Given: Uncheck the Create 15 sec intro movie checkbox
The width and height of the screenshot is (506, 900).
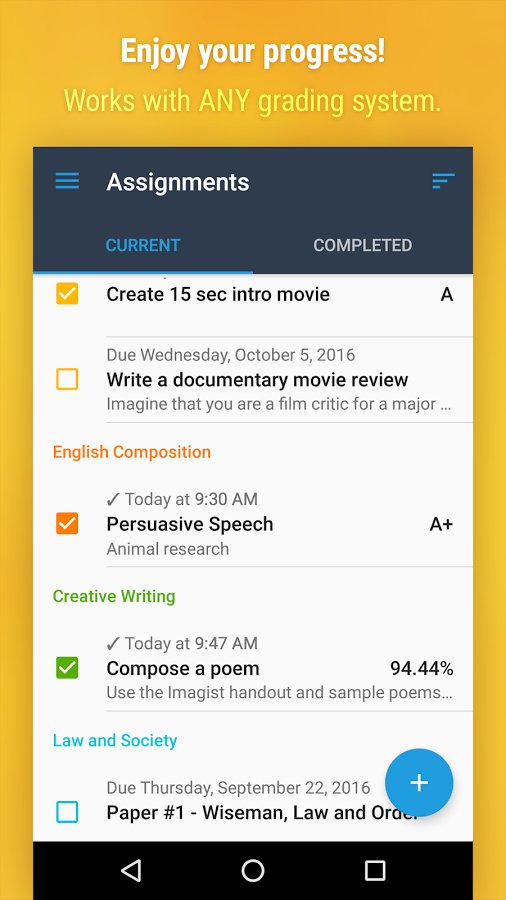Looking at the screenshot, I should [67, 293].
